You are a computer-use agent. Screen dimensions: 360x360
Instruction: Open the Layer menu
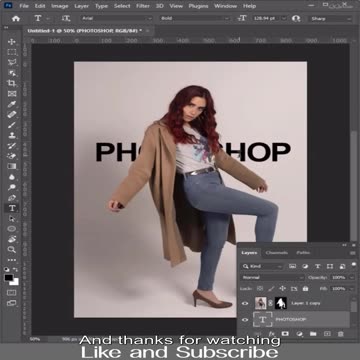tap(82, 6)
